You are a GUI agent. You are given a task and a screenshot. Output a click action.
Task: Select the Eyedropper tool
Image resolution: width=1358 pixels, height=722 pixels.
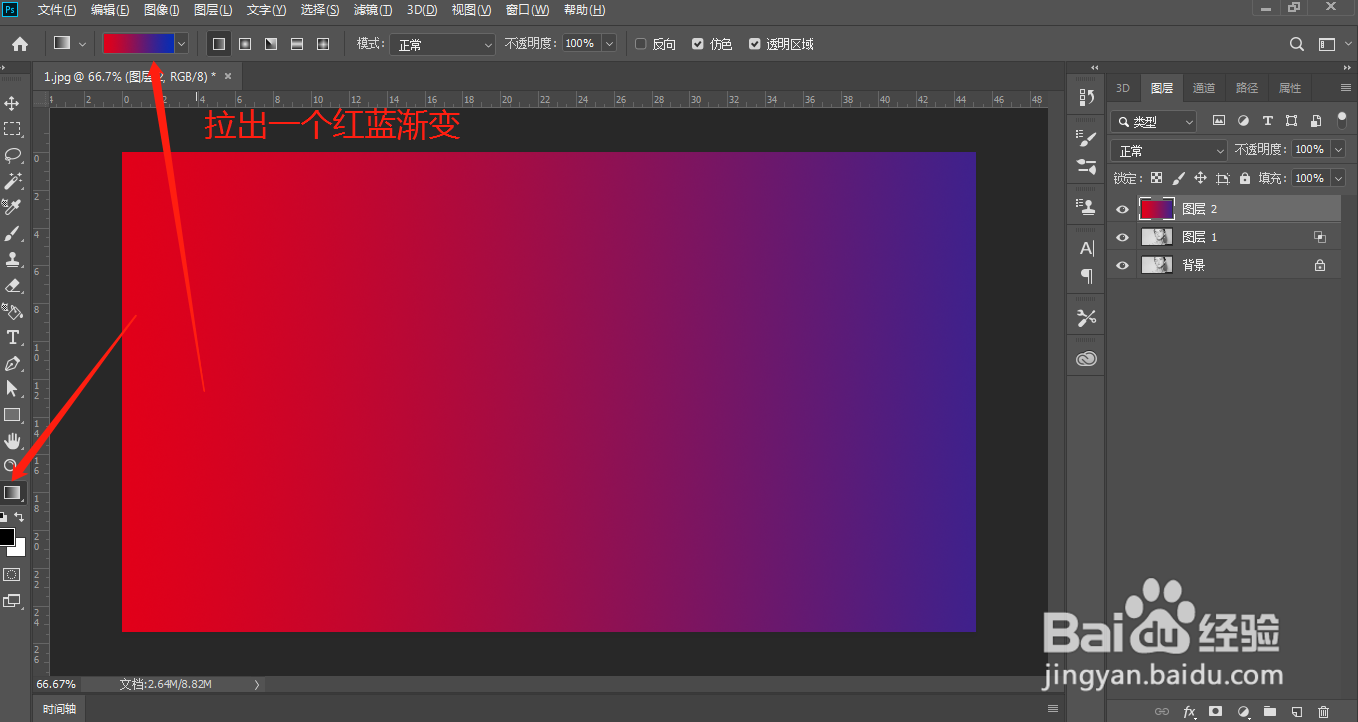pyautogui.click(x=13, y=207)
